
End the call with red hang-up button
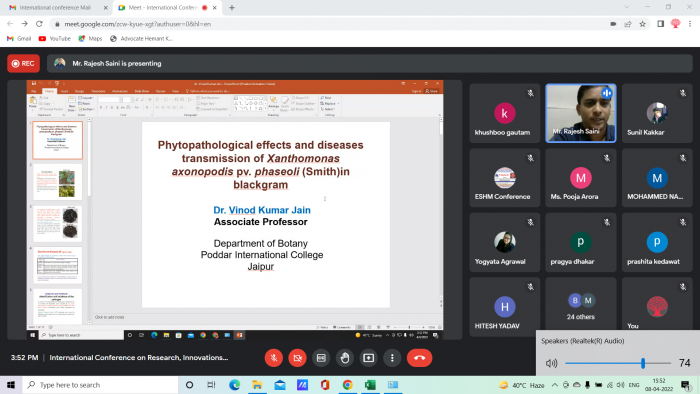coord(419,358)
